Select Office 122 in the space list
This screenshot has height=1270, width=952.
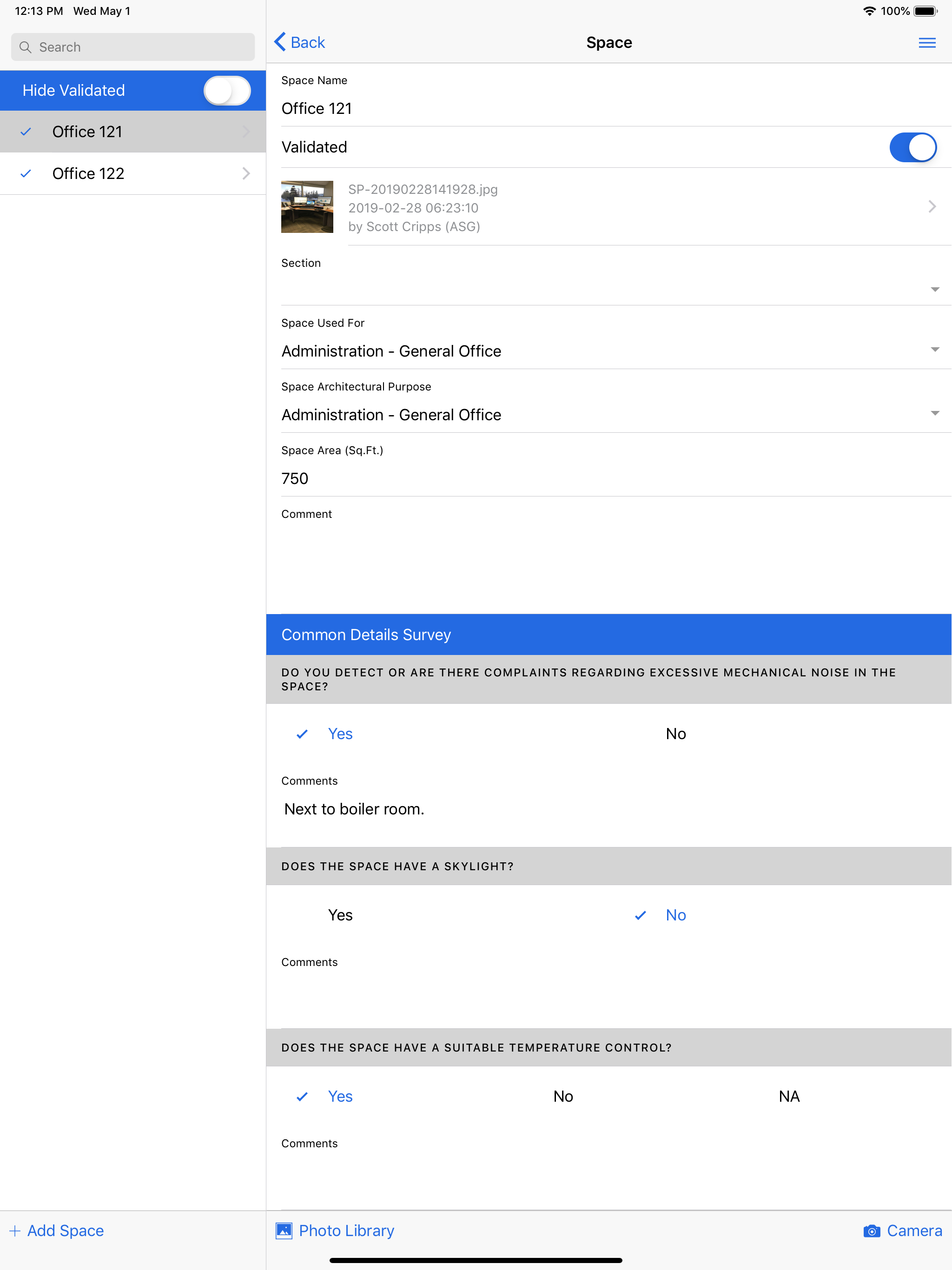(x=132, y=173)
